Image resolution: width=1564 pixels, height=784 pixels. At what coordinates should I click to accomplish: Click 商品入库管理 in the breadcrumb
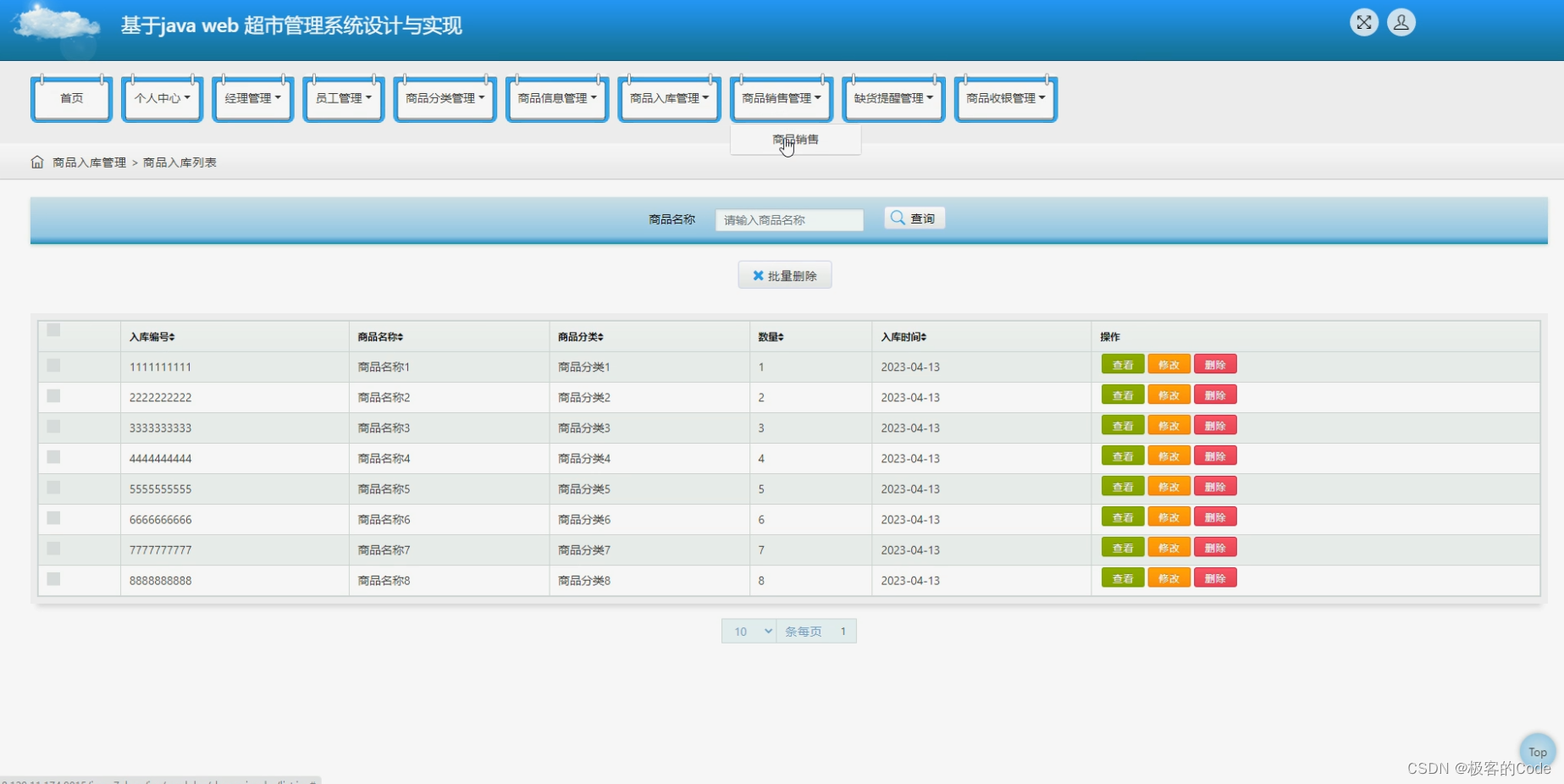tap(89, 163)
